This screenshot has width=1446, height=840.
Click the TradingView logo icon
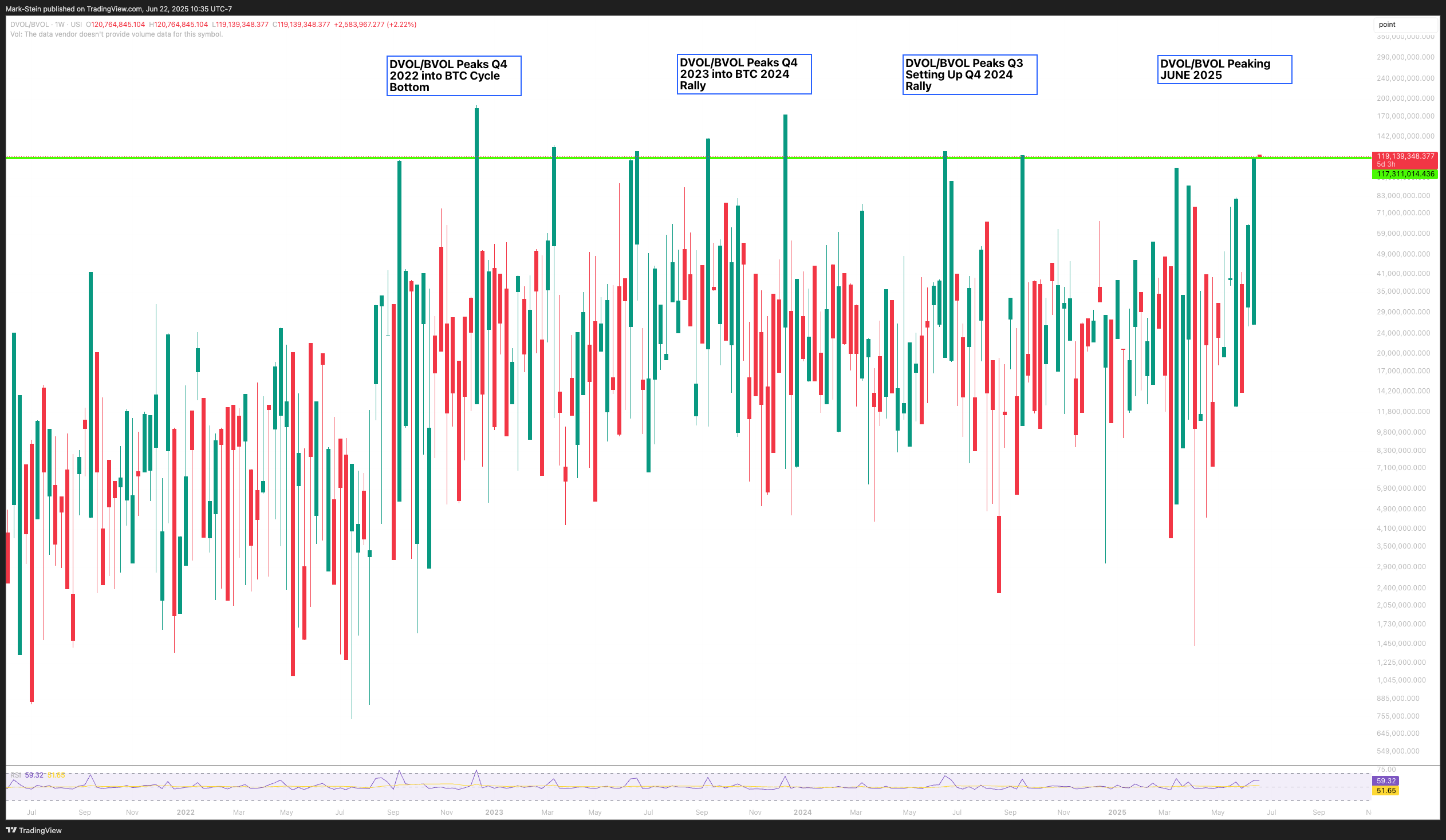11,830
